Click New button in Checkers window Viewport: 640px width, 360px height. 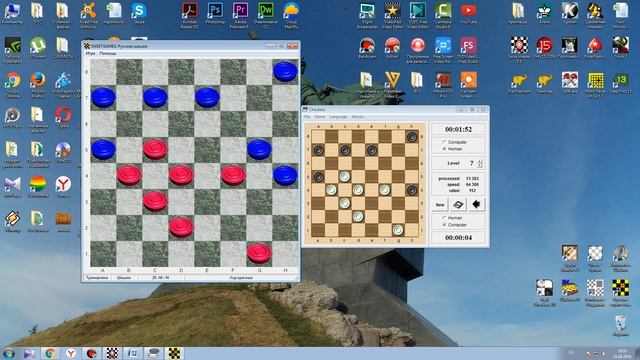(440, 204)
